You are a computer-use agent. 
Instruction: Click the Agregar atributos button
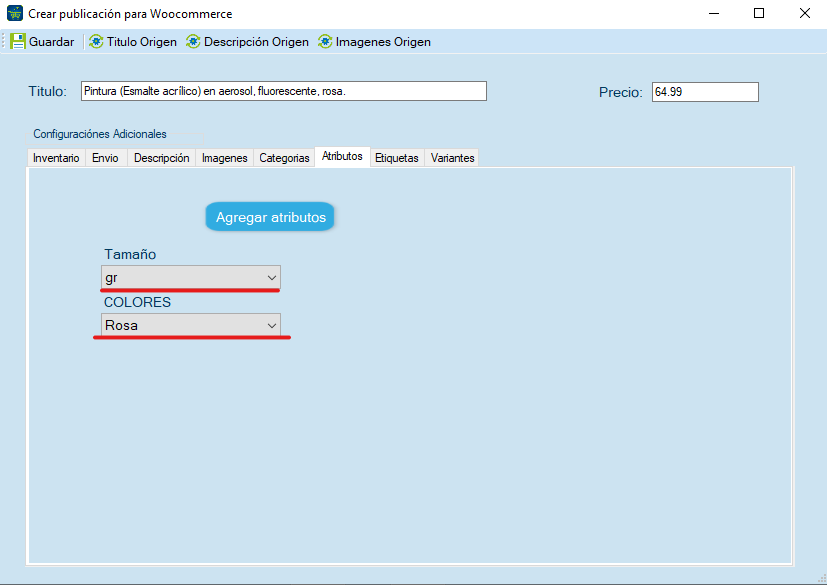pos(270,217)
